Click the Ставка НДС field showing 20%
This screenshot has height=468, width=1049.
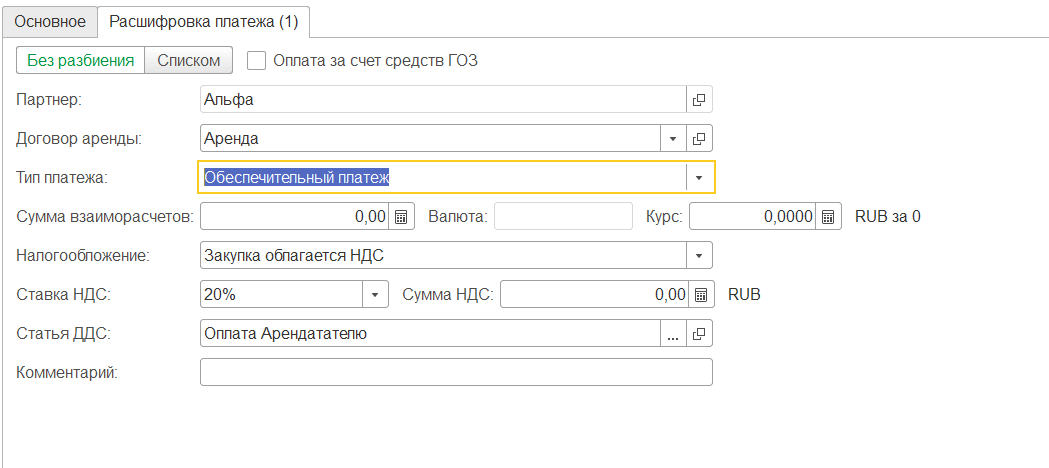pos(282,294)
